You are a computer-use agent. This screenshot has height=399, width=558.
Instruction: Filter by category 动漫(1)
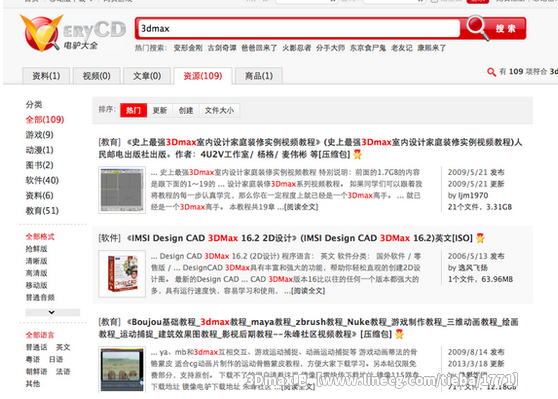(40, 150)
